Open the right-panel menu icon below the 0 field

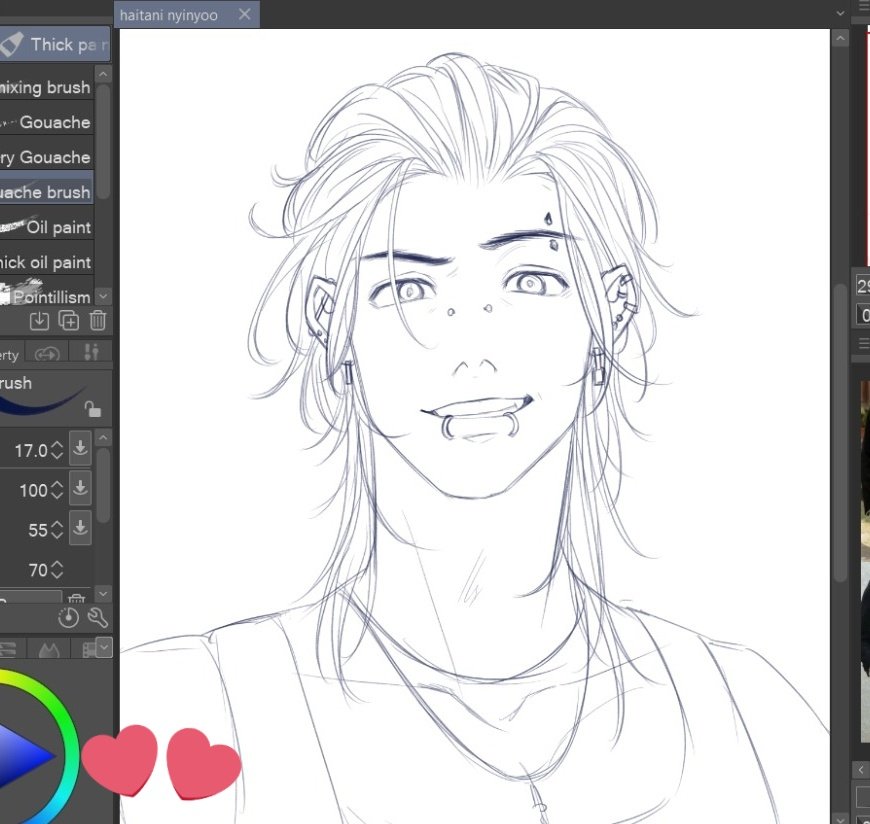tap(863, 344)
